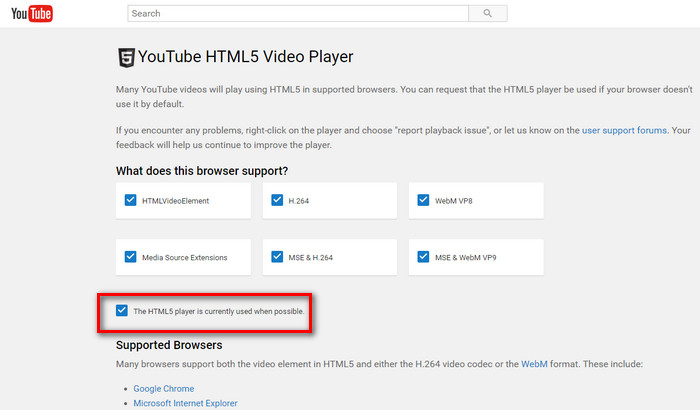
Task: Uncheck HTML5 player currently used checkbox
Action: pos(122,310)
